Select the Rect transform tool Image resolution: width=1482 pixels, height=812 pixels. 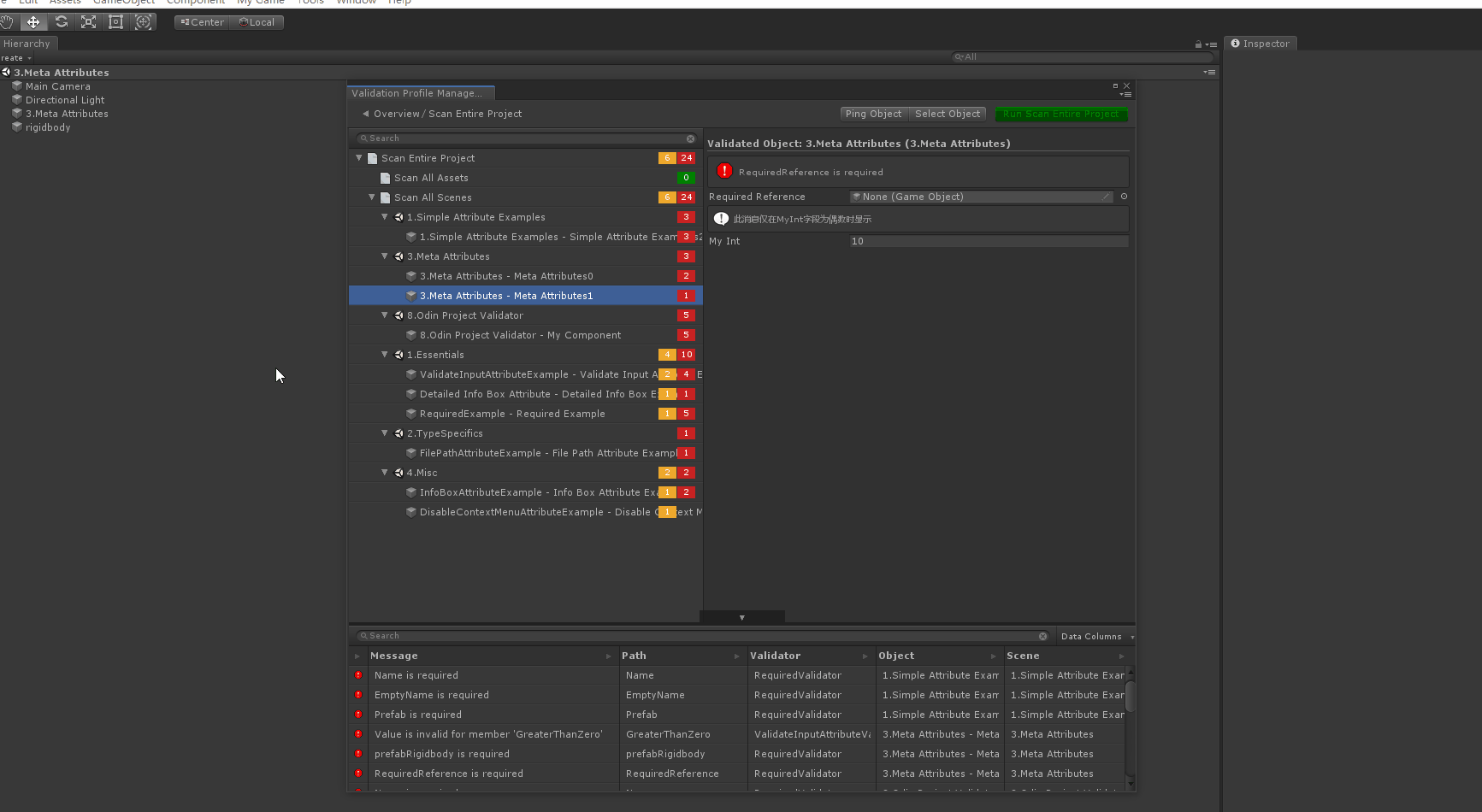coord(115,22)
